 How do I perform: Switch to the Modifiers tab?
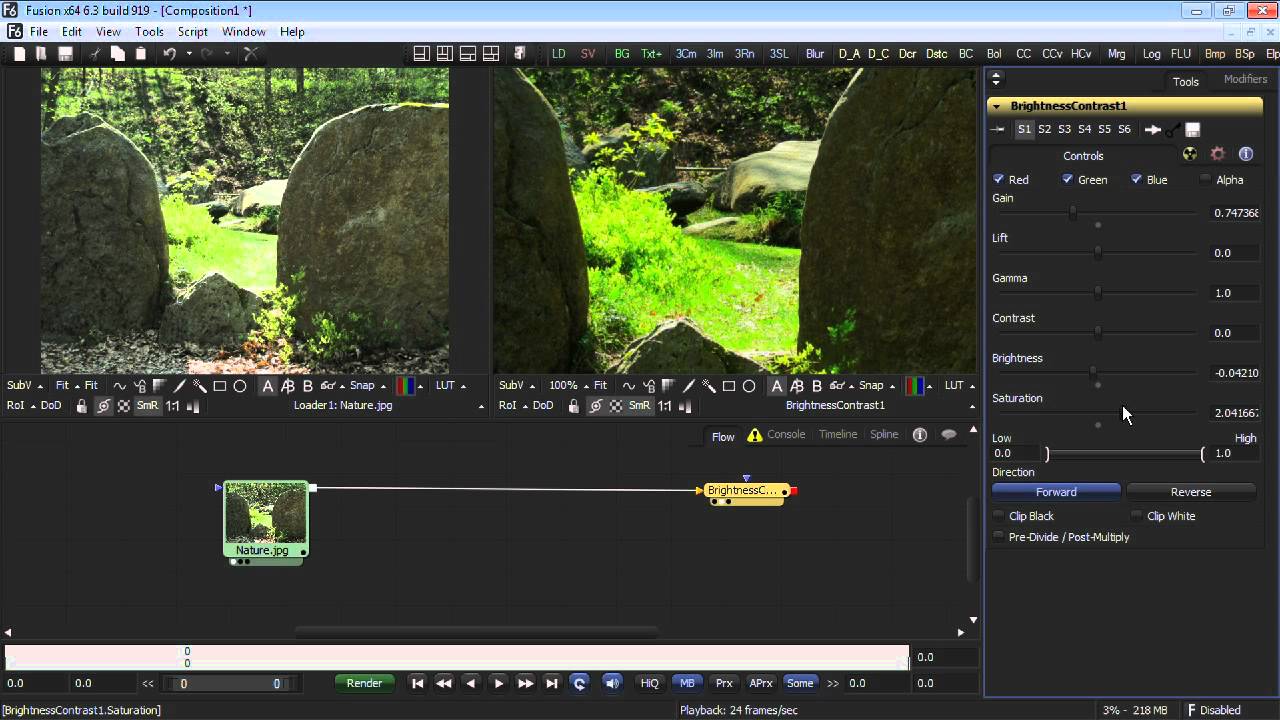[1245, 79]
